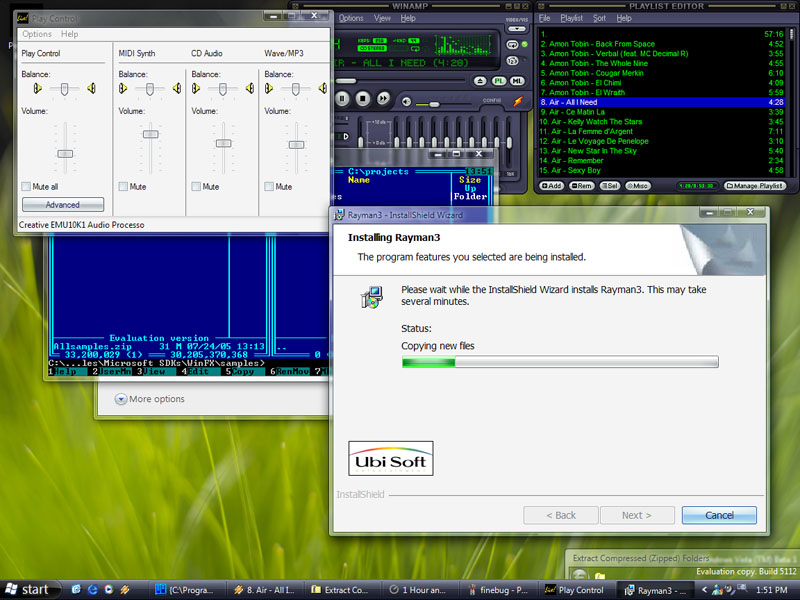Open Playlist Editor Playlist menu
800x600 pixels.
(x=571, y=18)
